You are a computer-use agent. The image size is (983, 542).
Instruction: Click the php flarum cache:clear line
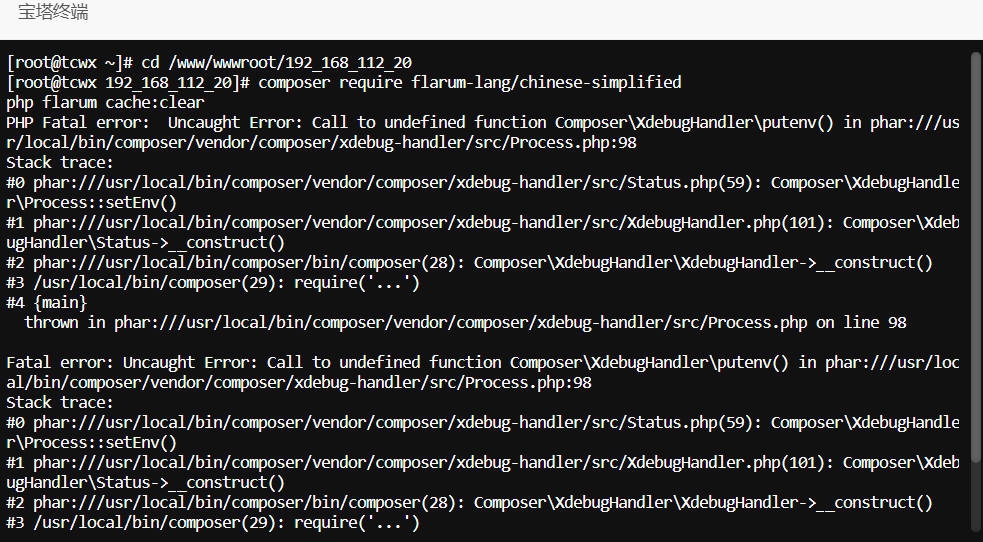[x=105, y=103]
